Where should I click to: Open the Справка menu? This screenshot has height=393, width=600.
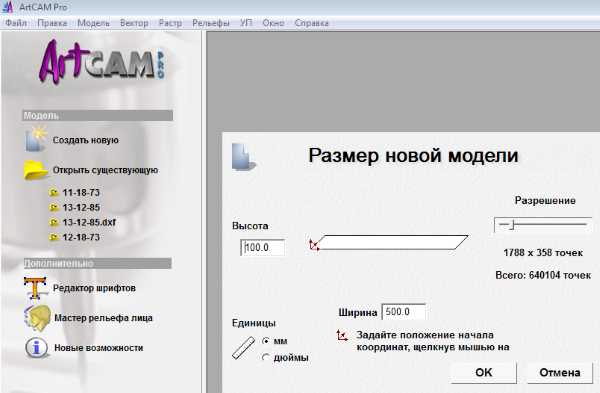click(x=311, y=23)
